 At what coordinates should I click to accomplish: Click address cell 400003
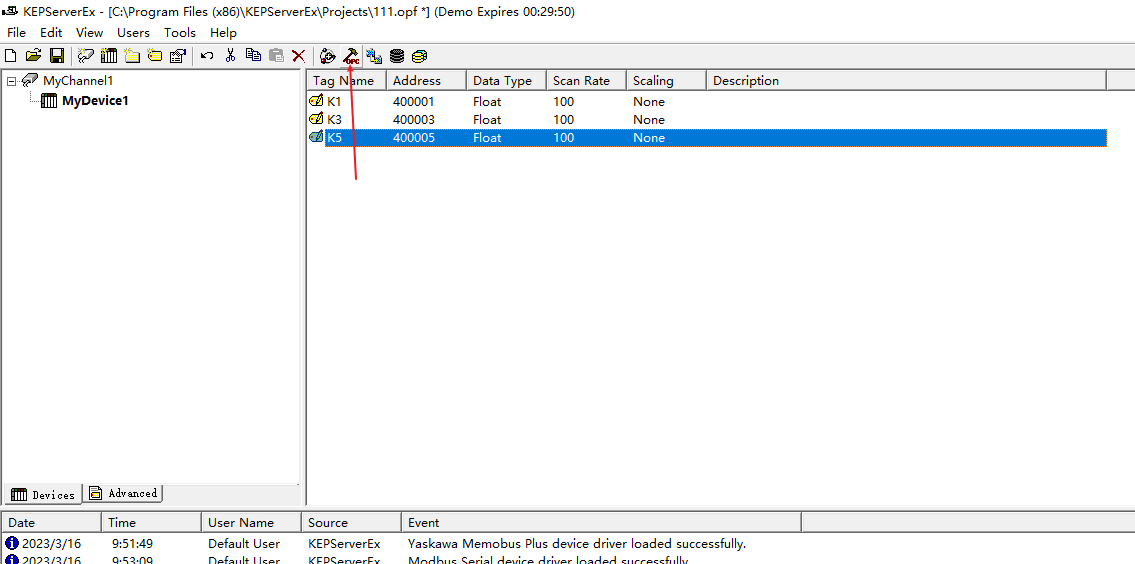[x=414, y=119]
